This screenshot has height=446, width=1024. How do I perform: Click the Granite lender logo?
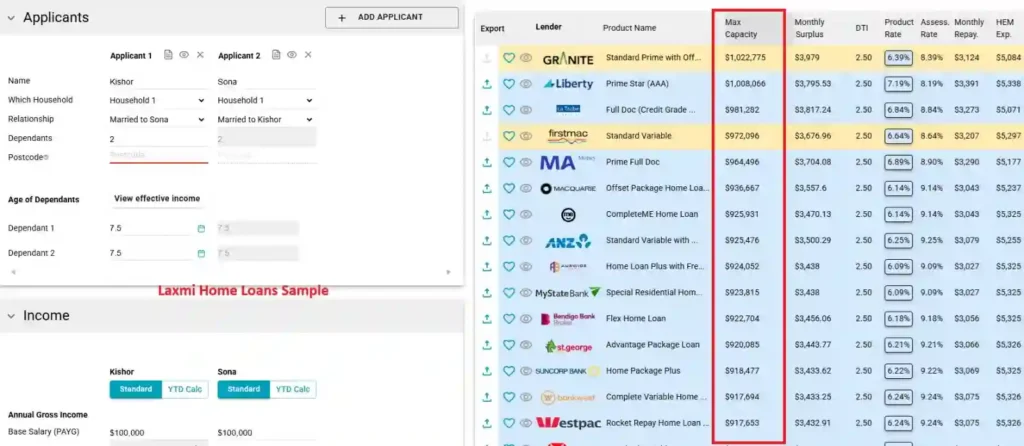[x=568, y=59]
